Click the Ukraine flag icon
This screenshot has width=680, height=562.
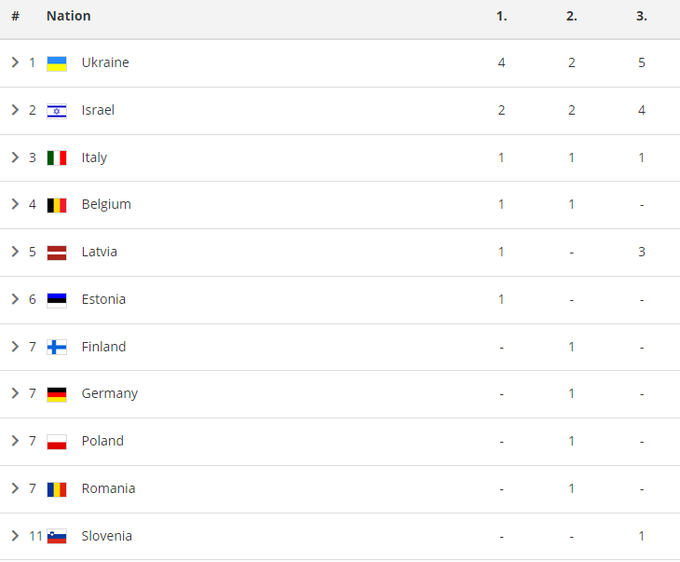pos(57,63)
